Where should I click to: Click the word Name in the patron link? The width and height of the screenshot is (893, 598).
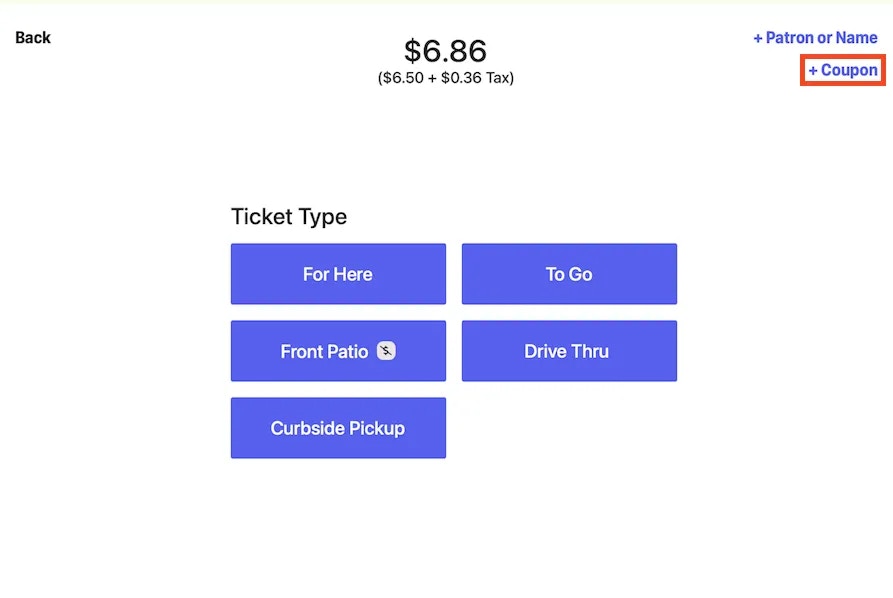[857, 38]
